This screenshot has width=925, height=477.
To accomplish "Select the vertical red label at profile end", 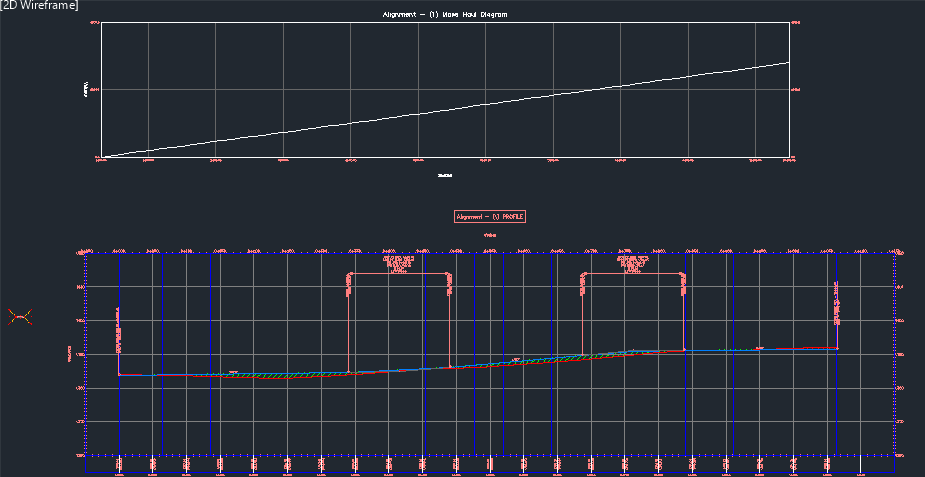I will click(x=836, y=305).
